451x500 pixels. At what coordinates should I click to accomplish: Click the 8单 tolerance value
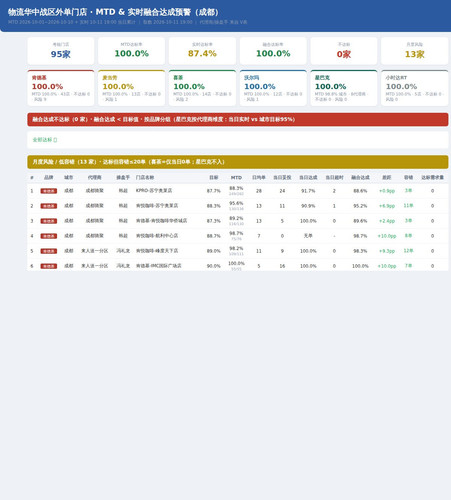(x=408, y=236)
